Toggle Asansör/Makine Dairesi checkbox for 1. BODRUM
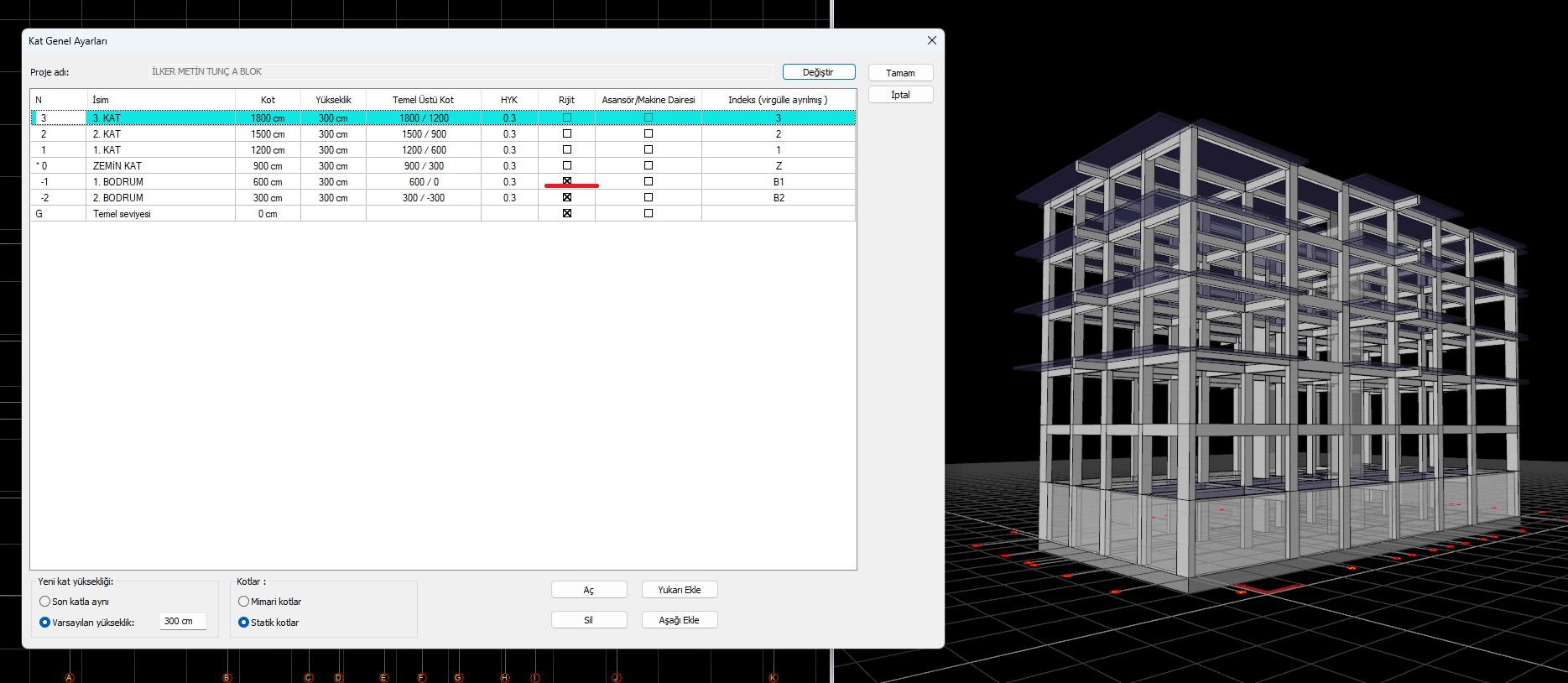The height and width of the screenshot is (683, 1568). click(x=649, y=181)
